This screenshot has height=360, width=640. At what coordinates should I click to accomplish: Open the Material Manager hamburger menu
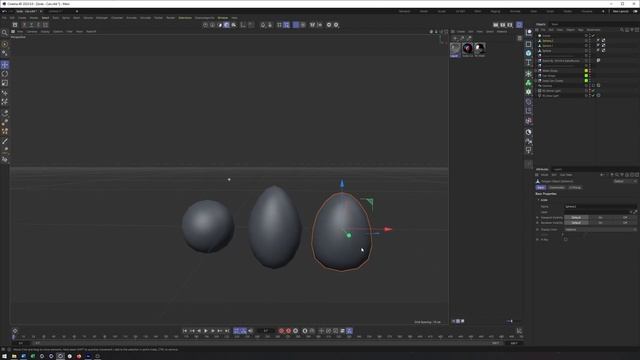coord(453,31)
